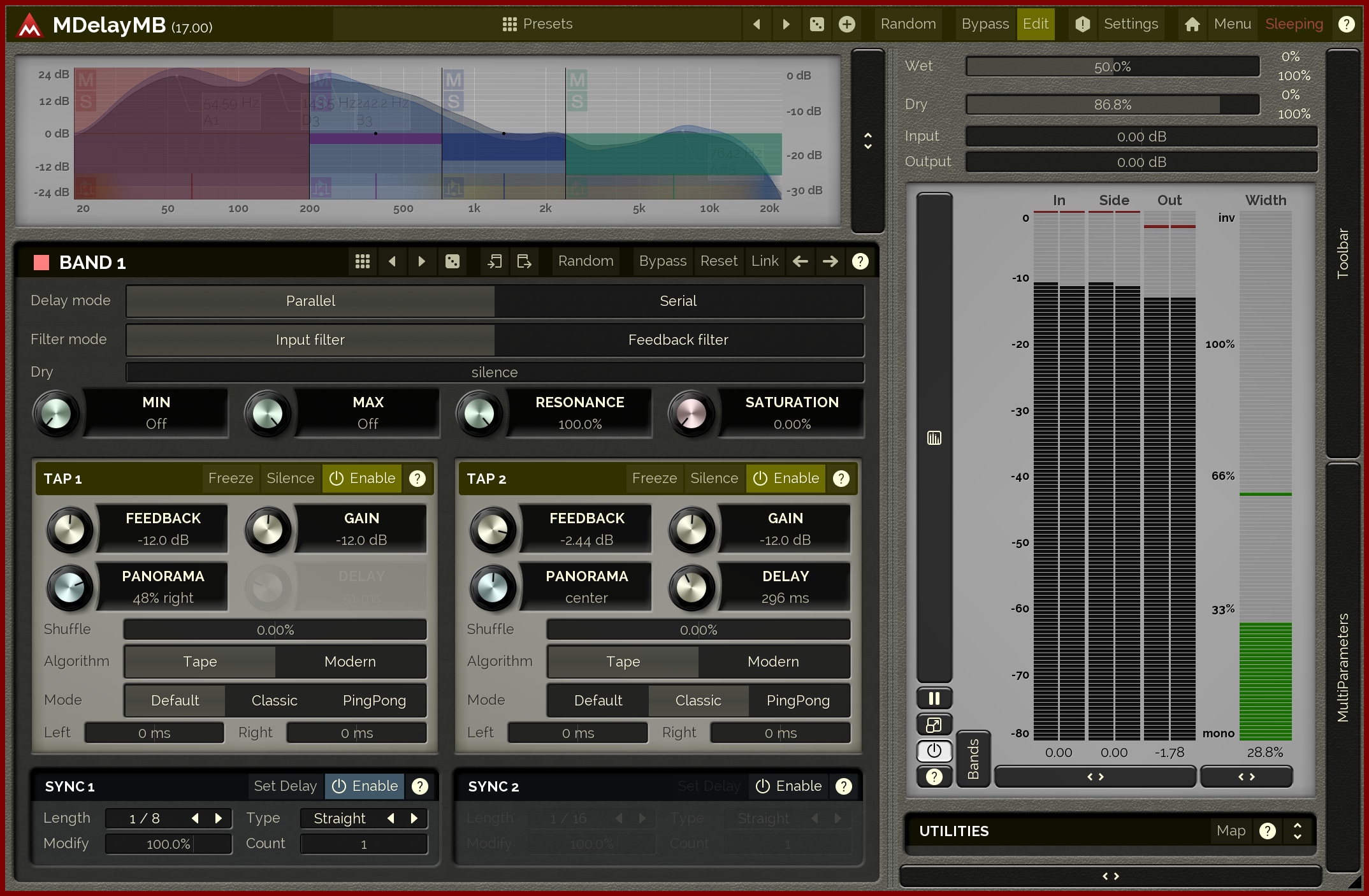Click the Band 1 paste icon
This screenshot has width=1369, height=896.
click(524, 261)
